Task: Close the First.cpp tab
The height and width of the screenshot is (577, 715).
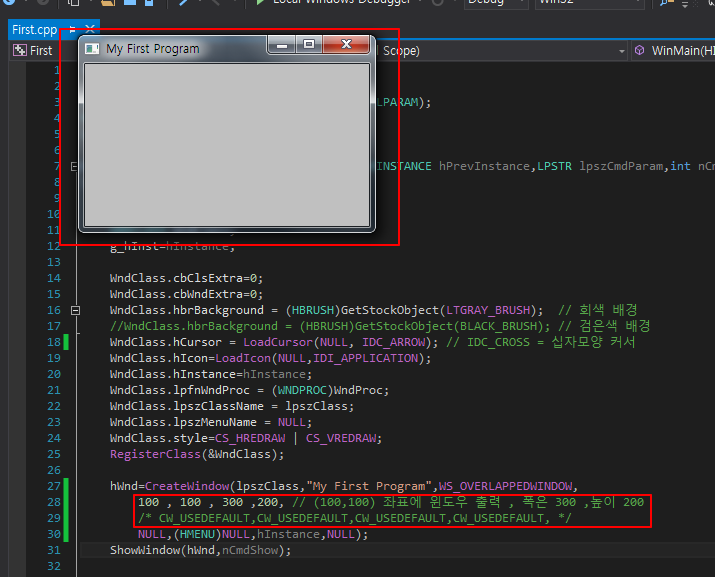Action: [90, 30]
